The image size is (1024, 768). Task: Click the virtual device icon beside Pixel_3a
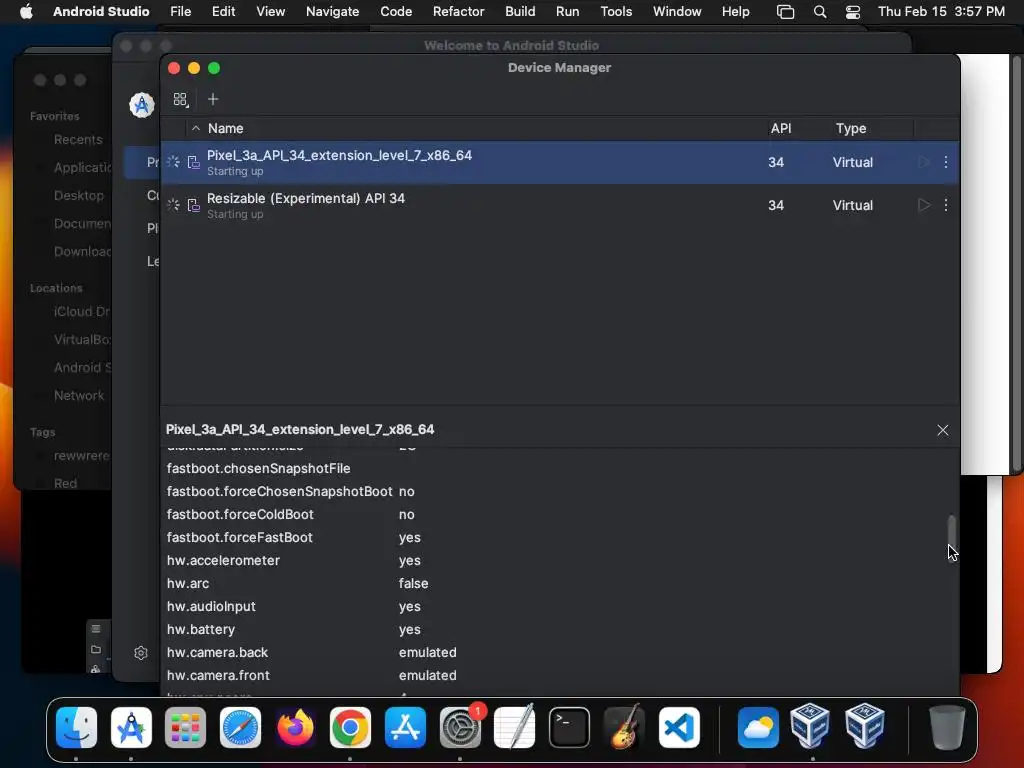pyautogui.click(x=193, y=162)
